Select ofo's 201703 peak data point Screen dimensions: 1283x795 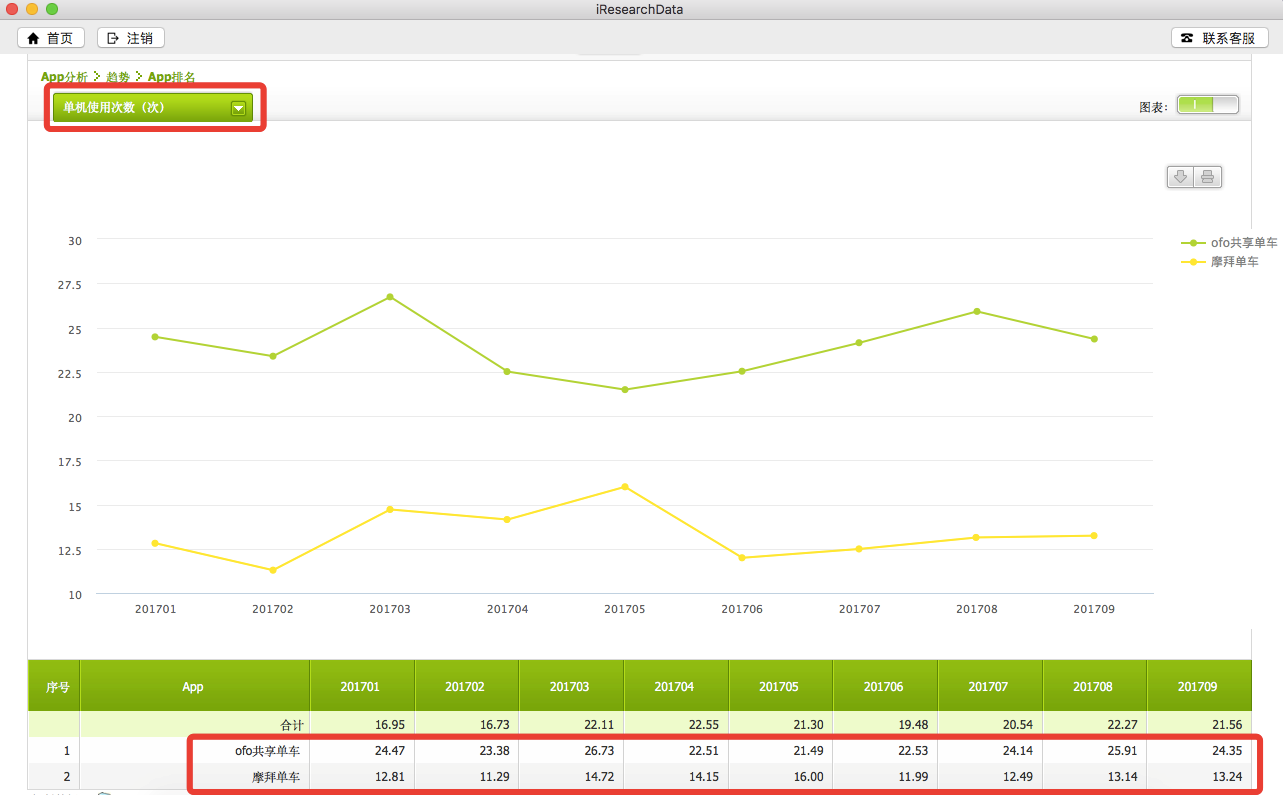(x=390, y=297)
